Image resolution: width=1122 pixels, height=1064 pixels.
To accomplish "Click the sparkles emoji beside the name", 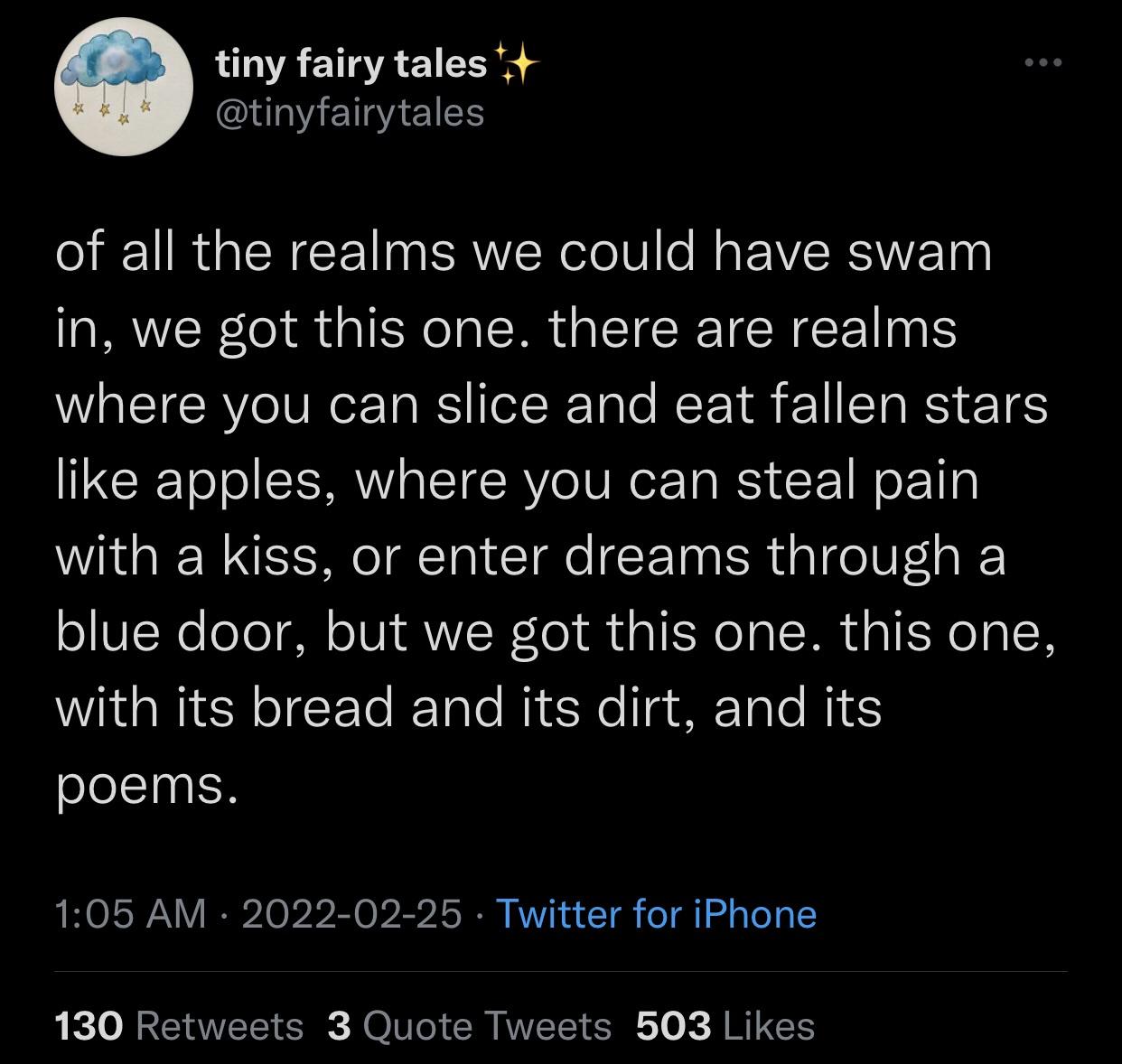I will pos(517,64).
